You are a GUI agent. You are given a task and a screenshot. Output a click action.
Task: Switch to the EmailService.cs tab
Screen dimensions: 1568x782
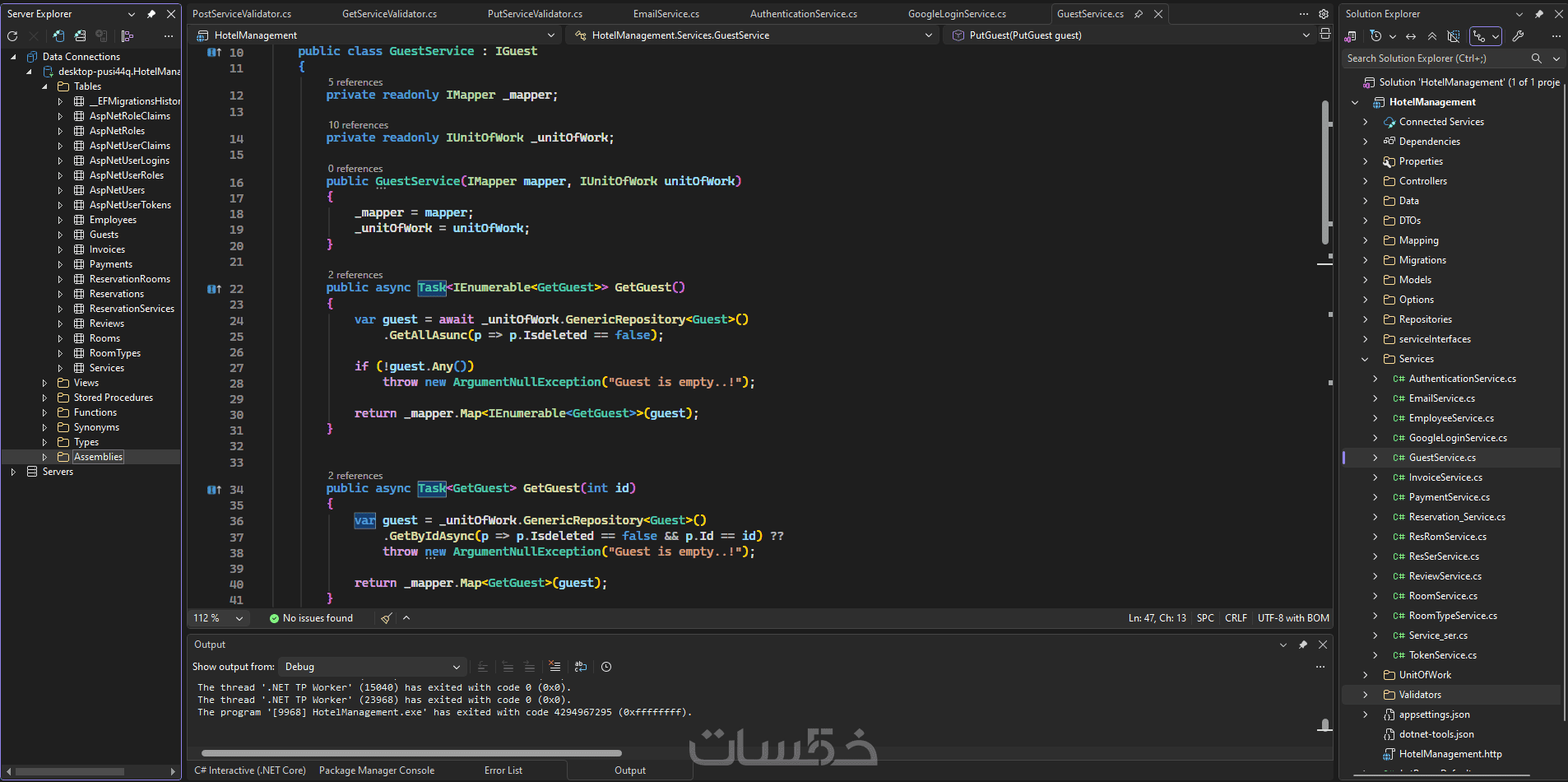(666, 14)
